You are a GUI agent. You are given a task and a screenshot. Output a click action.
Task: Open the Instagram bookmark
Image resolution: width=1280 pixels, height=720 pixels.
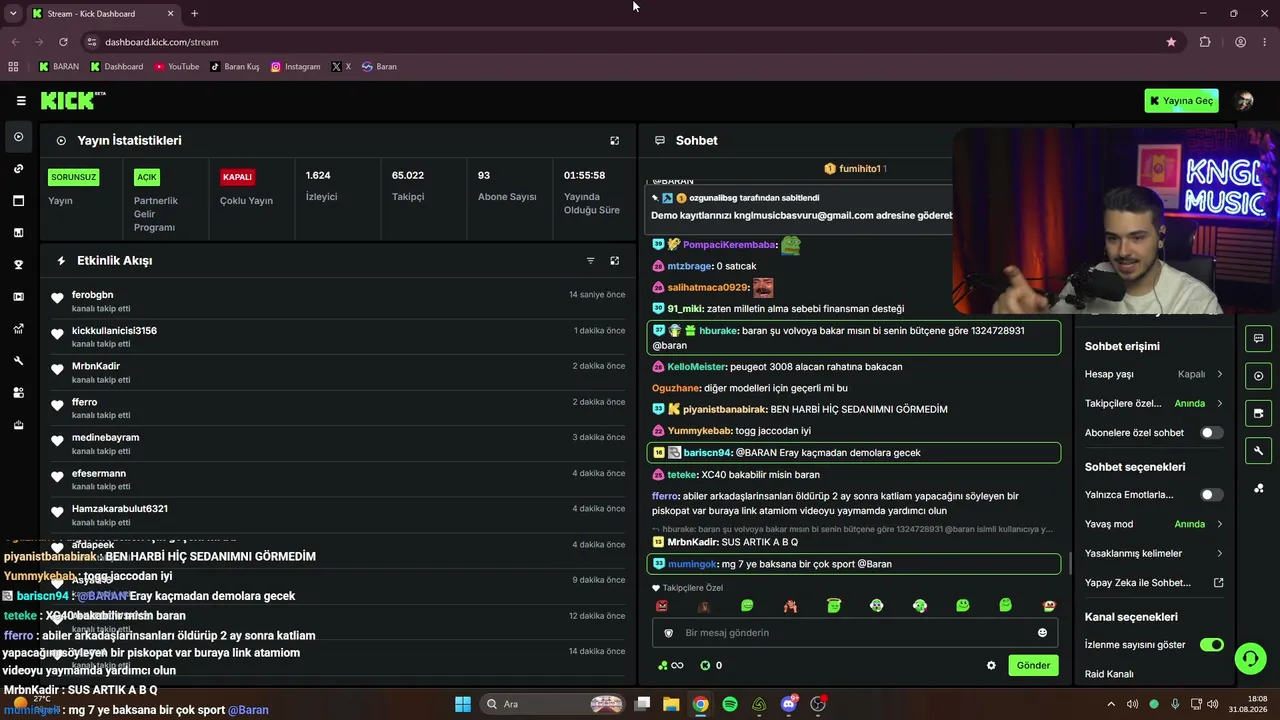click(296, 67)
